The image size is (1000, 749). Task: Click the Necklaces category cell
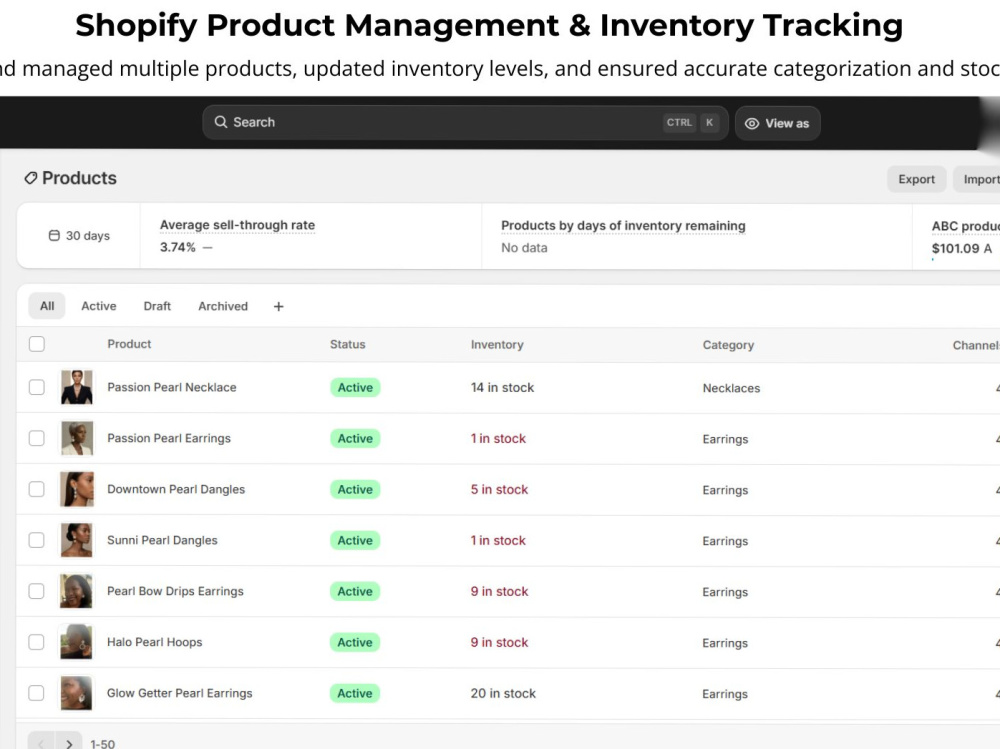tap(732, 388)
